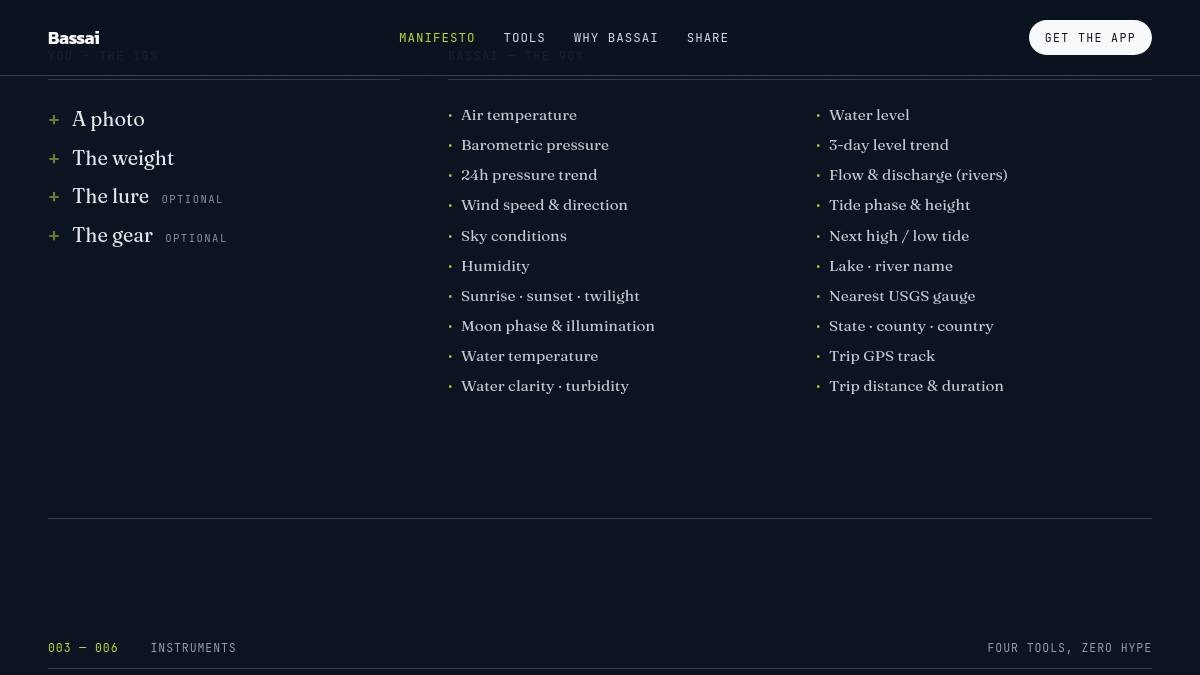
Task: Select the Share nav item
Action: click(708, 38)
